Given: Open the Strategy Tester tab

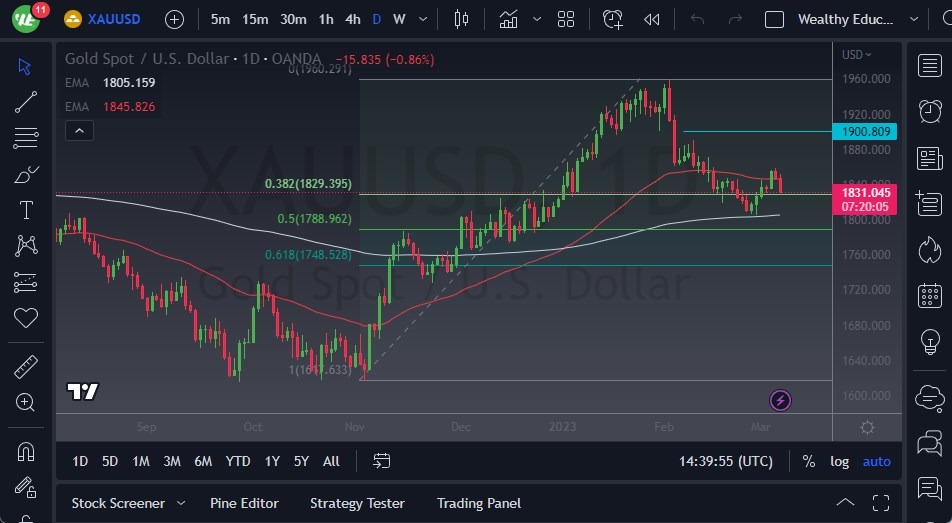Looking at the screenshot, I should click(x=357, y=503).
